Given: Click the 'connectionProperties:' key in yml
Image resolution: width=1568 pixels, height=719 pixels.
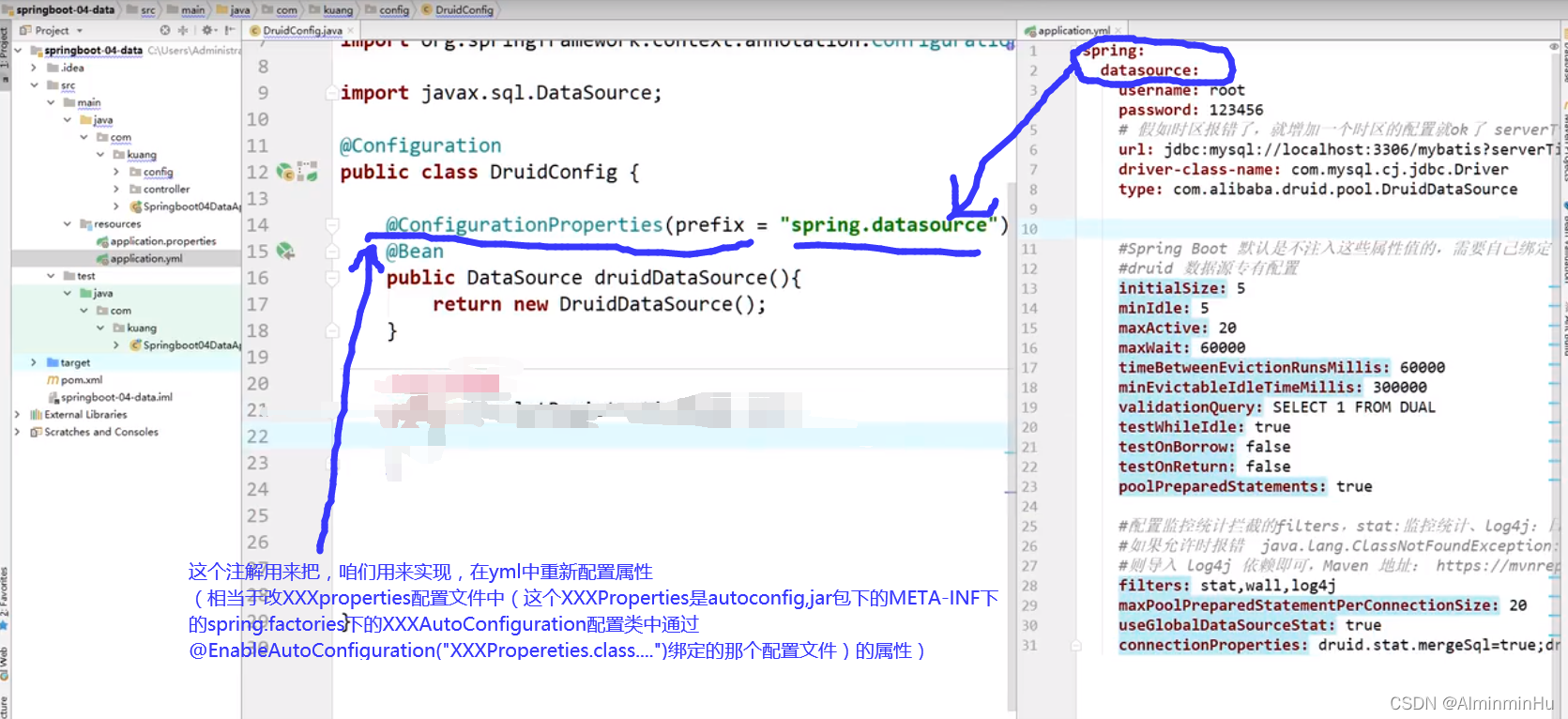Looking at the screenshot, I should click(1212, 645).
